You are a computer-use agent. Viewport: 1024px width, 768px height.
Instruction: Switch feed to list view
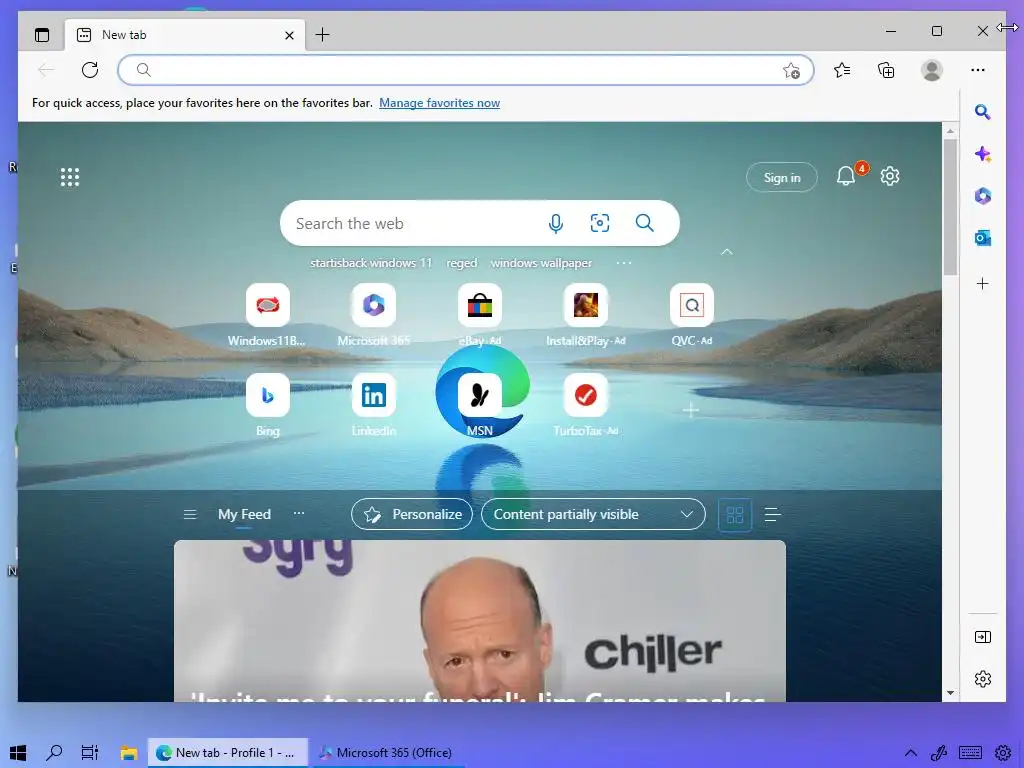click(773, 515)
